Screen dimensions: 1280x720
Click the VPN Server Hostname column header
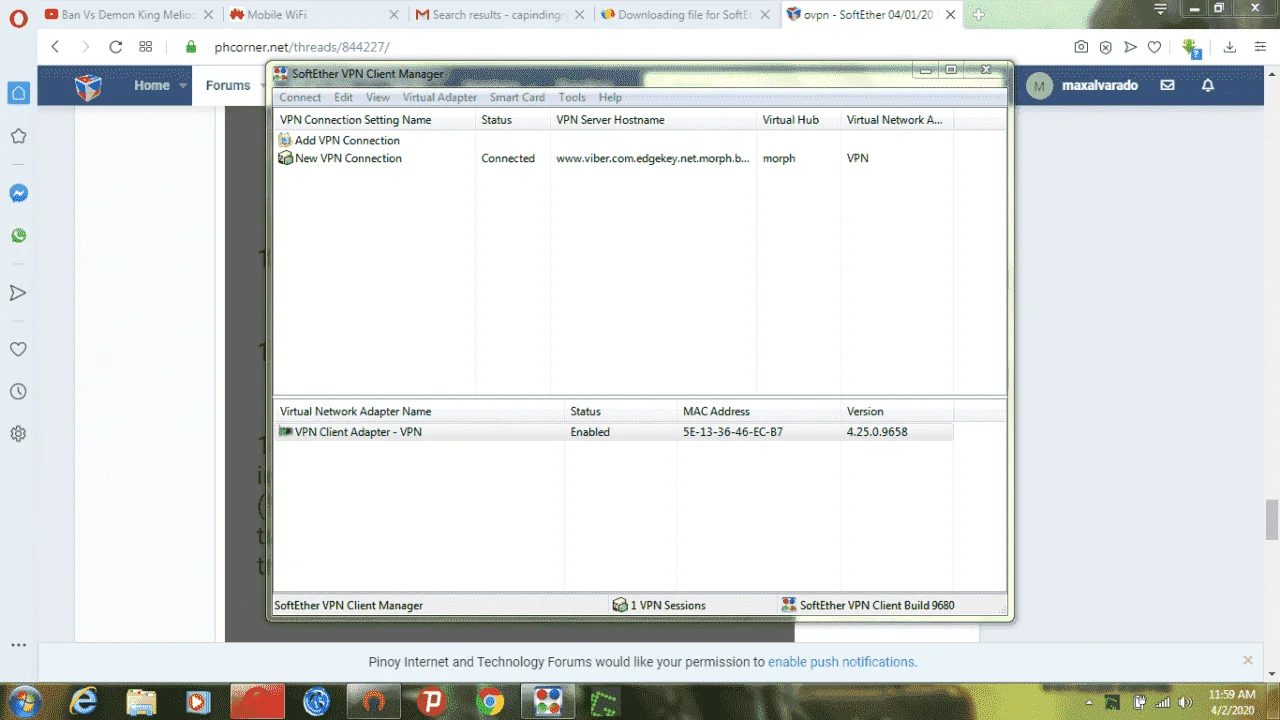(653, 120)
